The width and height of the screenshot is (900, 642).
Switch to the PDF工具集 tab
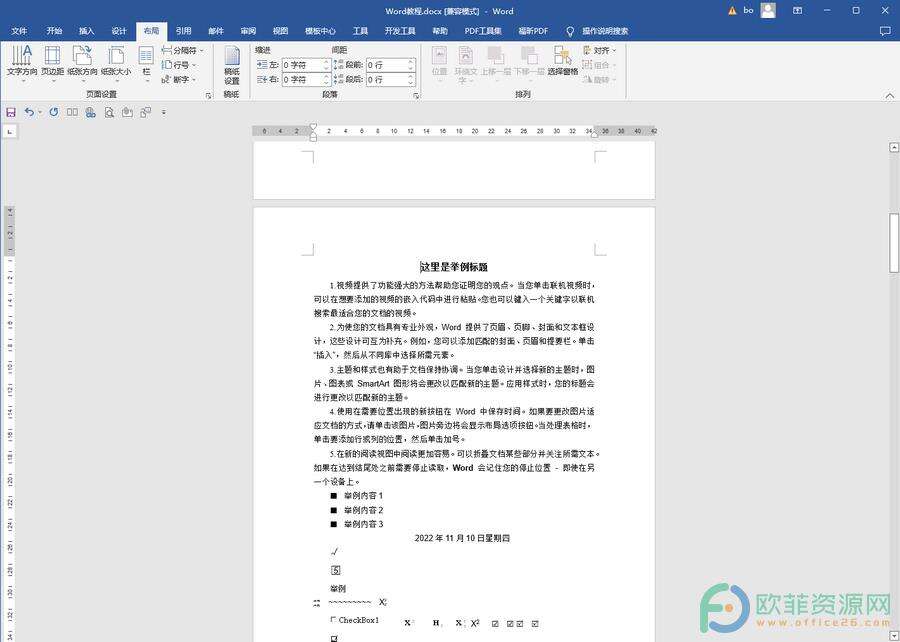pyautogui.click(x=483, y=31)
